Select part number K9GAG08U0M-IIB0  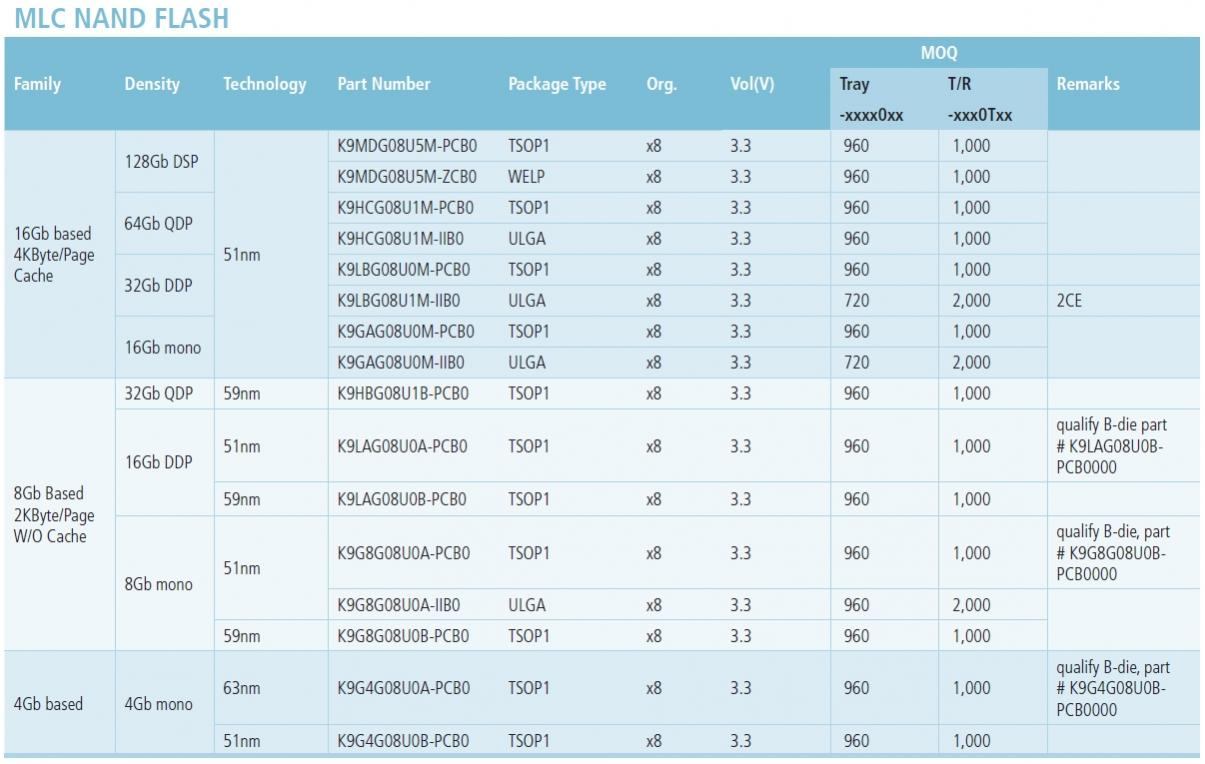pos(401,362)
